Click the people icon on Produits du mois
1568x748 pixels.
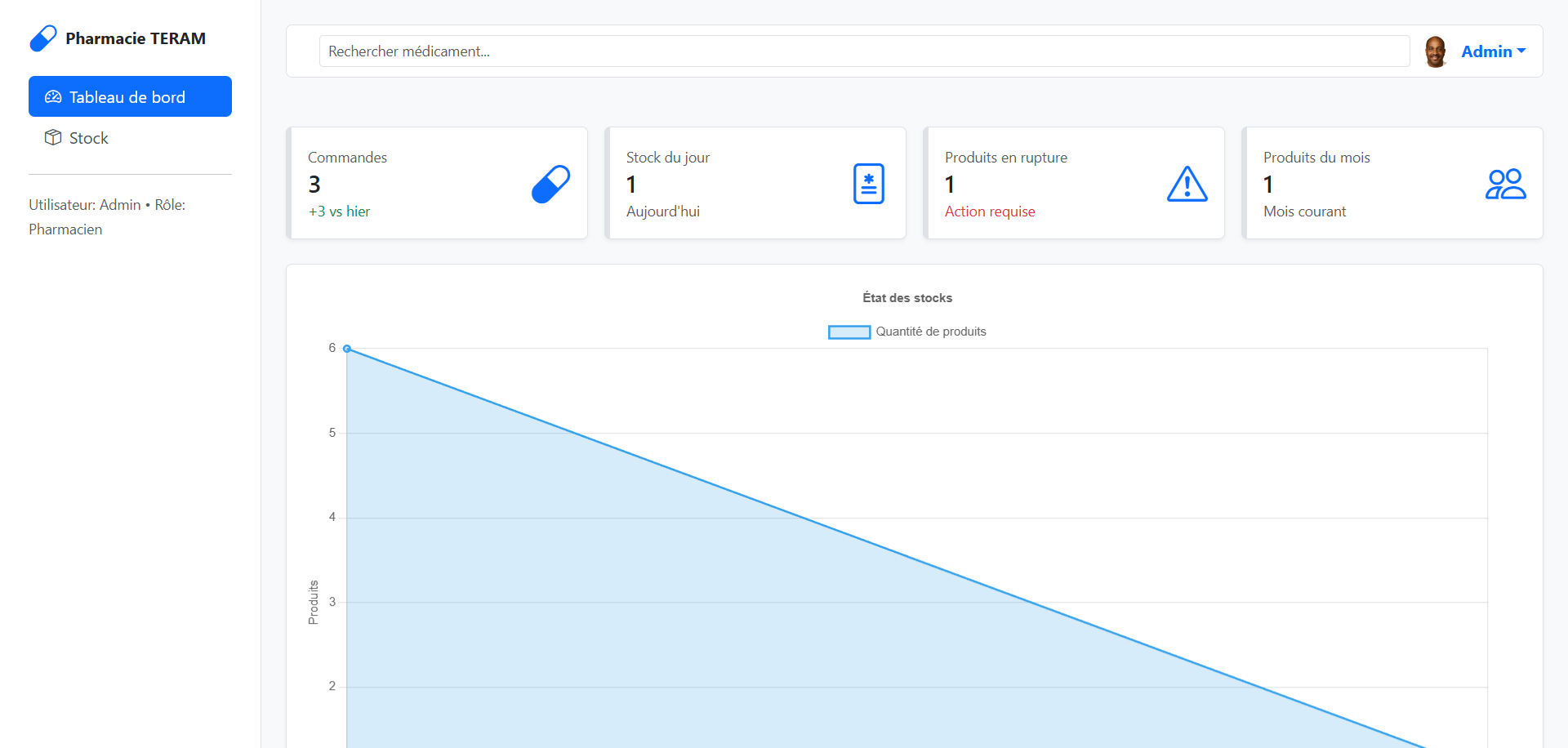[1505, 184]
